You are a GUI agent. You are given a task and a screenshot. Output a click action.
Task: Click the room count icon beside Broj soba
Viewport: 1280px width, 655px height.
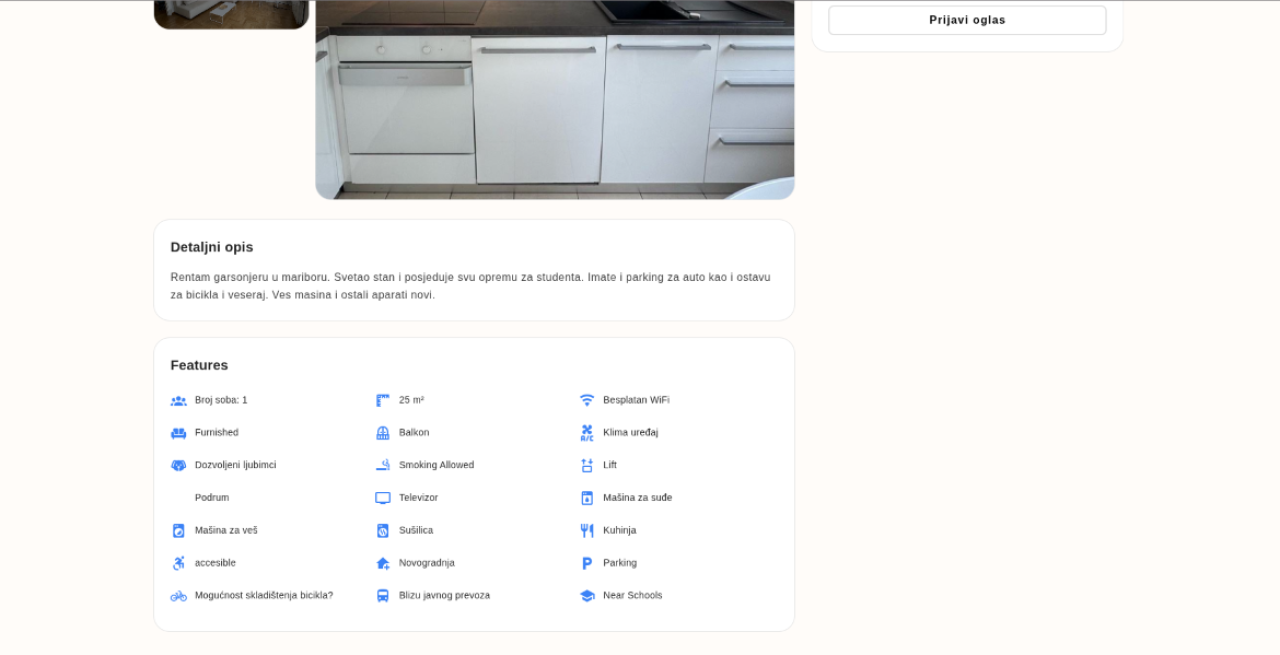(179, 401)
